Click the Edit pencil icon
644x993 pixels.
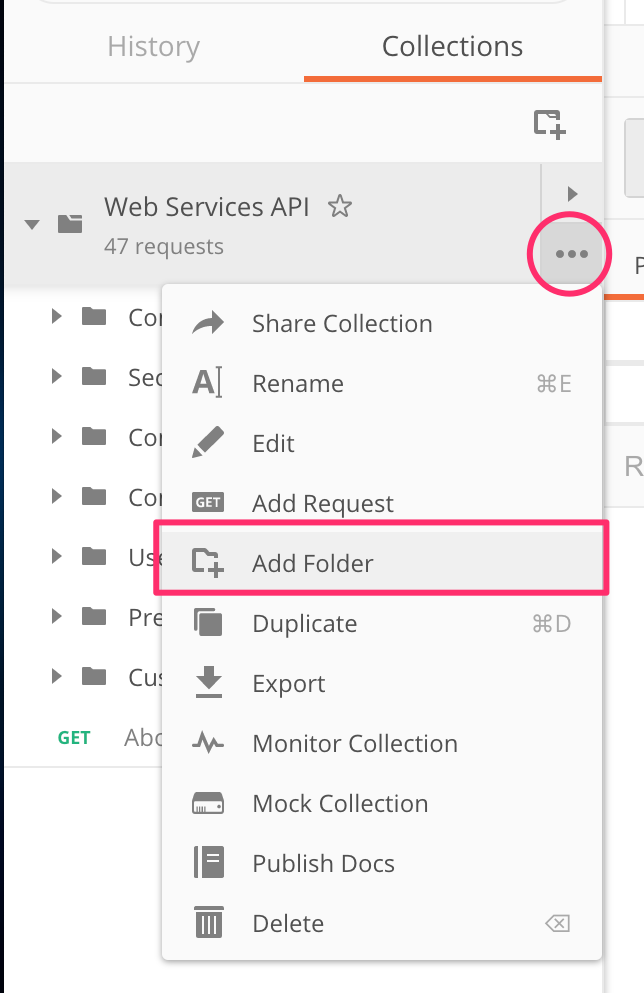click(x=208, y=443)
